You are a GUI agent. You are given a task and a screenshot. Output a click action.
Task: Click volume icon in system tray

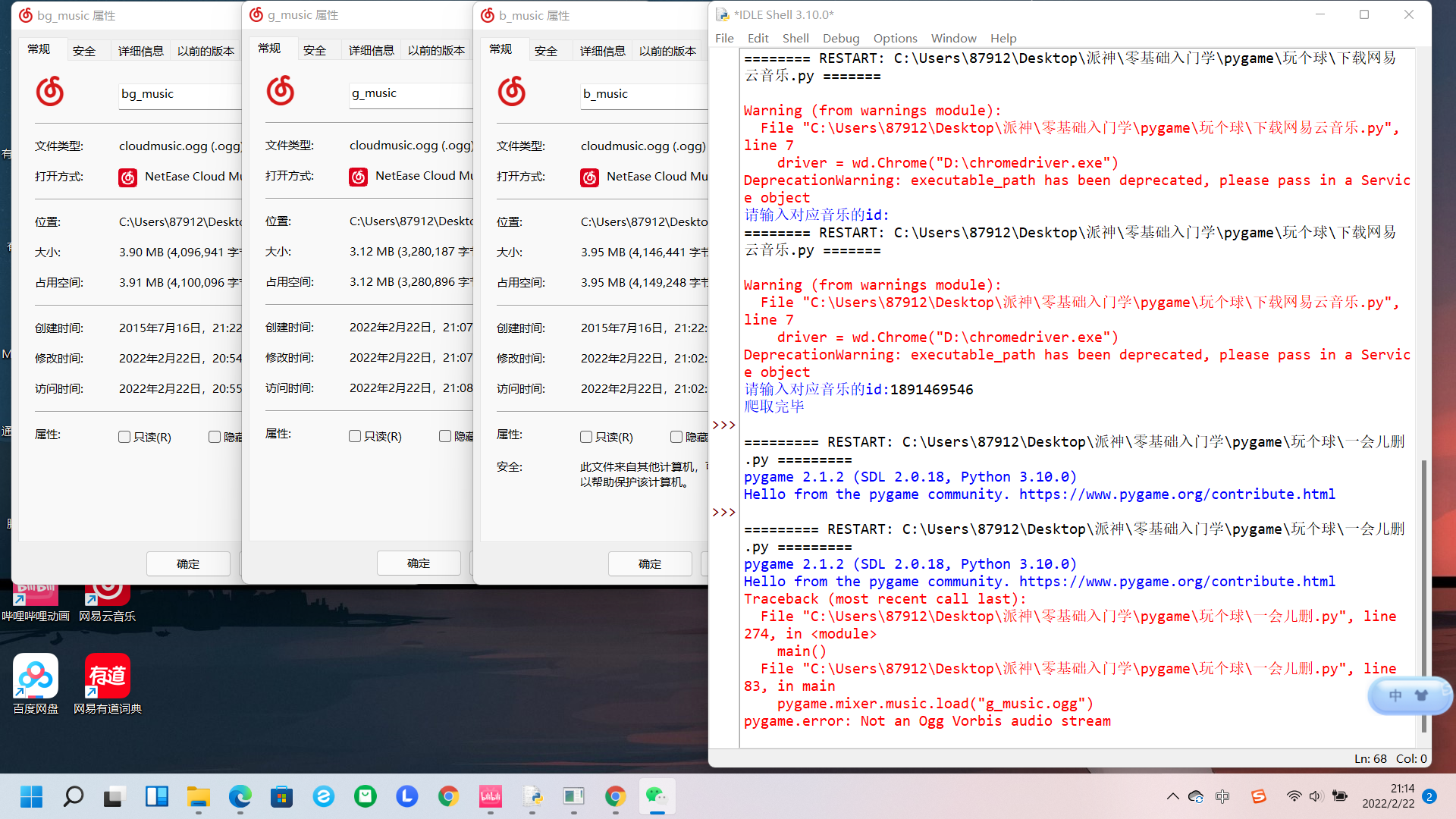1316,796
